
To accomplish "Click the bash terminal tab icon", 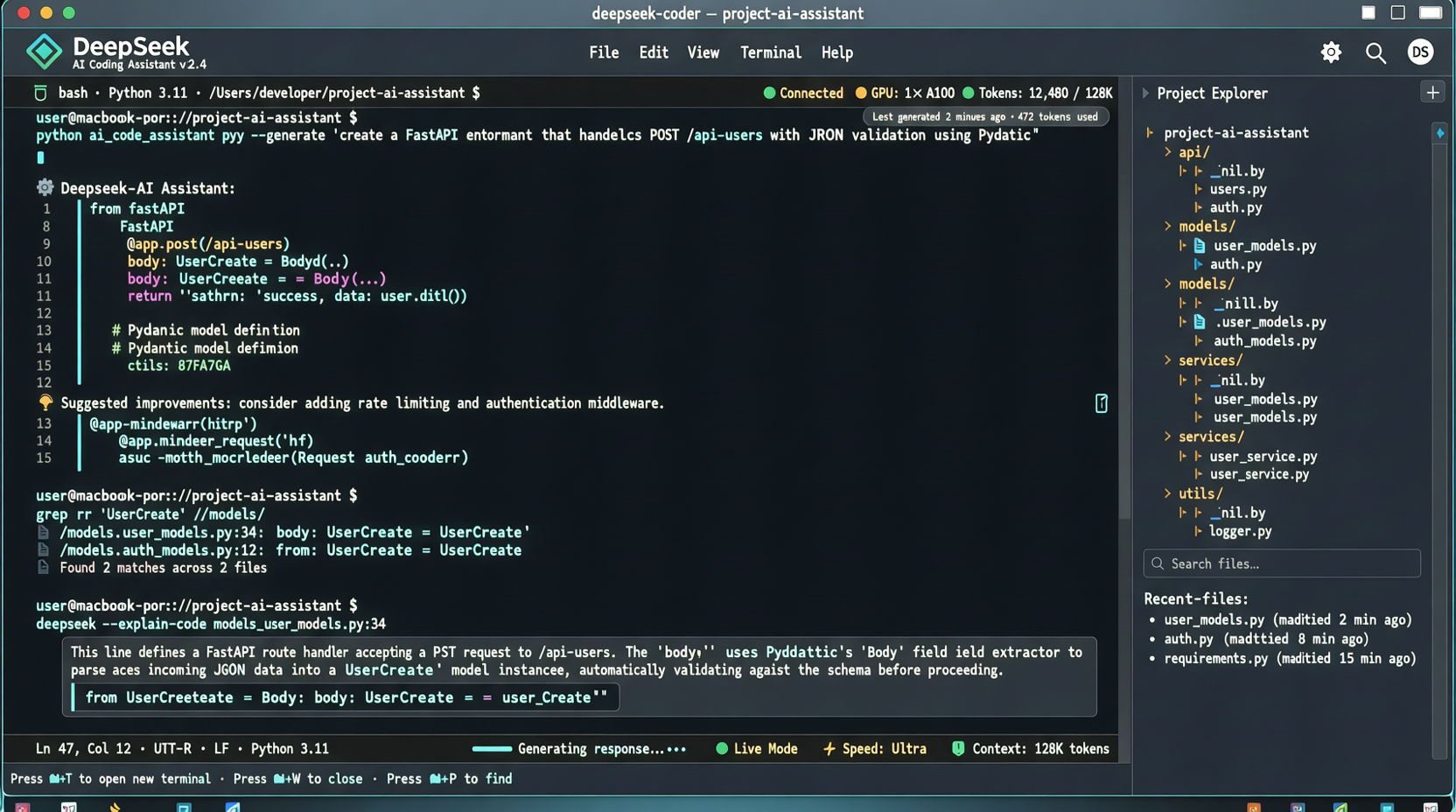I will tap(40, 93).
